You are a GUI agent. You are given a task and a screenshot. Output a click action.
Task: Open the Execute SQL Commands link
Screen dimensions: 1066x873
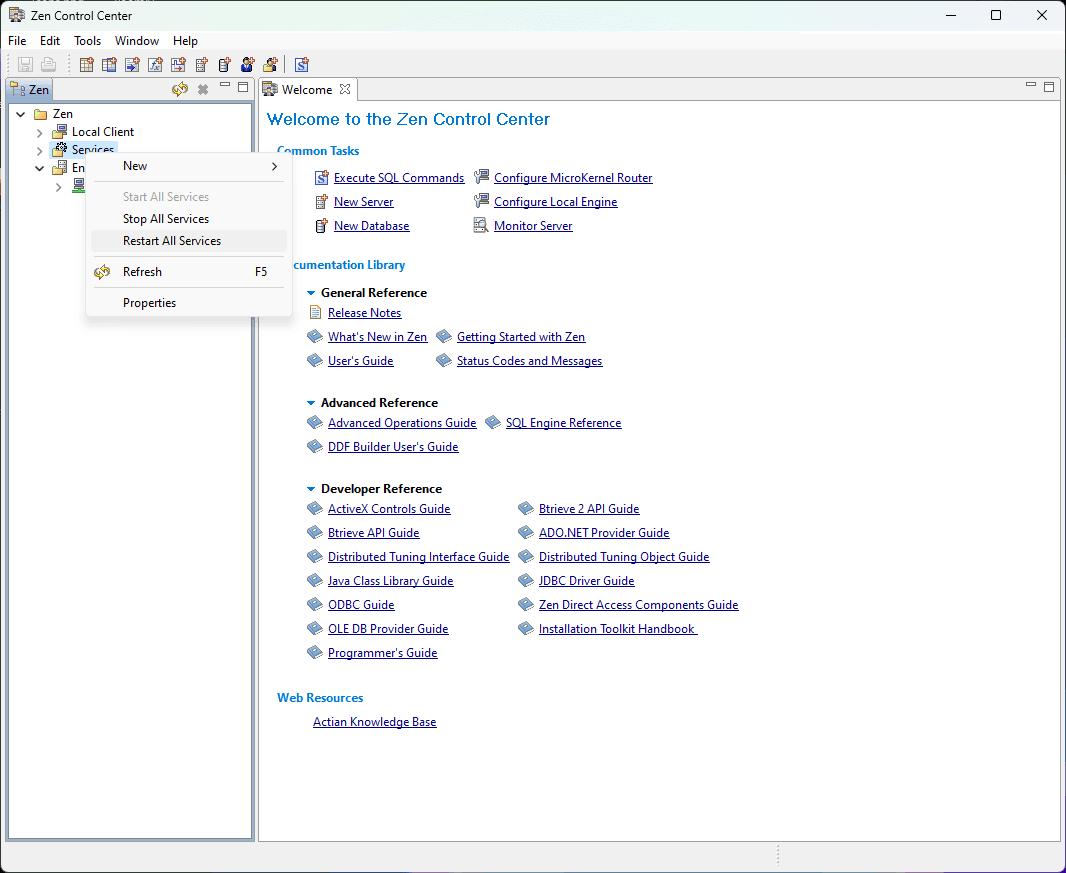click(x=399, y=178)
